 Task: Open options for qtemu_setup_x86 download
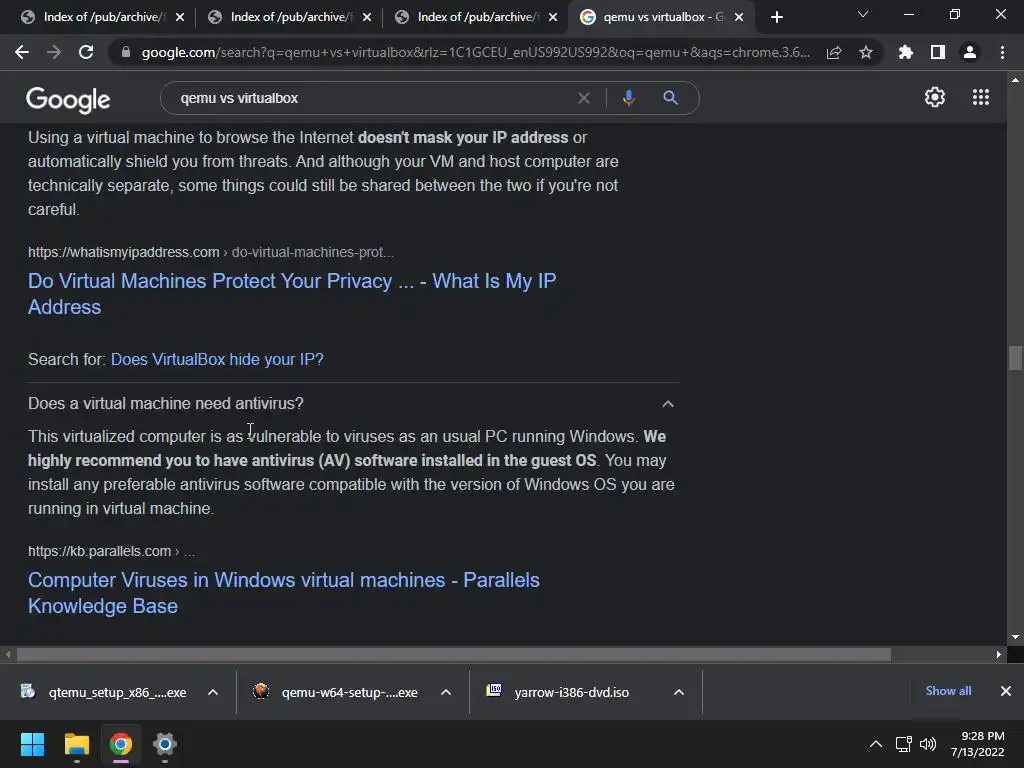[x=213, y=692]
